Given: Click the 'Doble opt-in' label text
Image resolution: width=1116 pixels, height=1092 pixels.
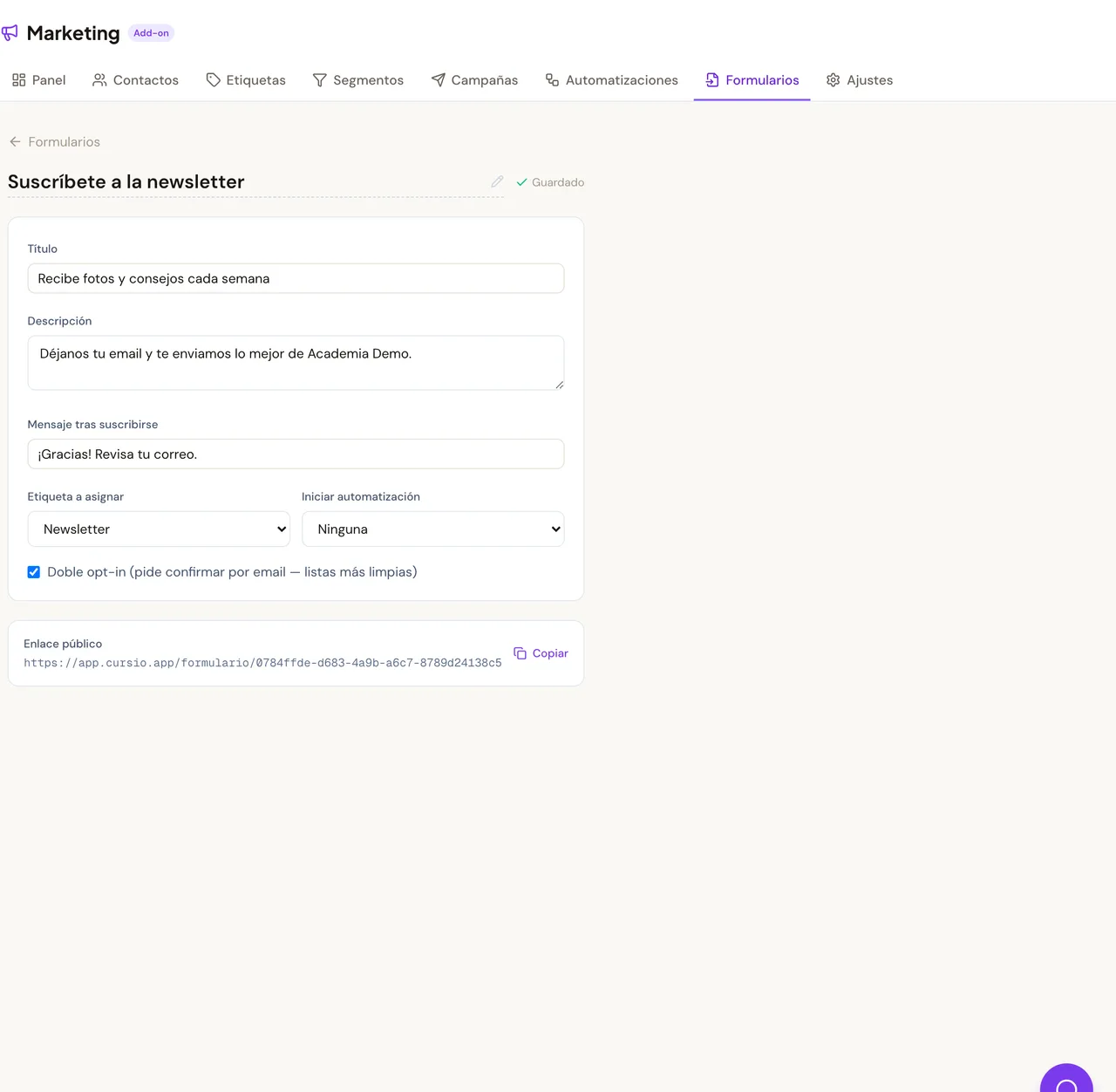Looking at the screenshot, I should (x=232, y=572).
